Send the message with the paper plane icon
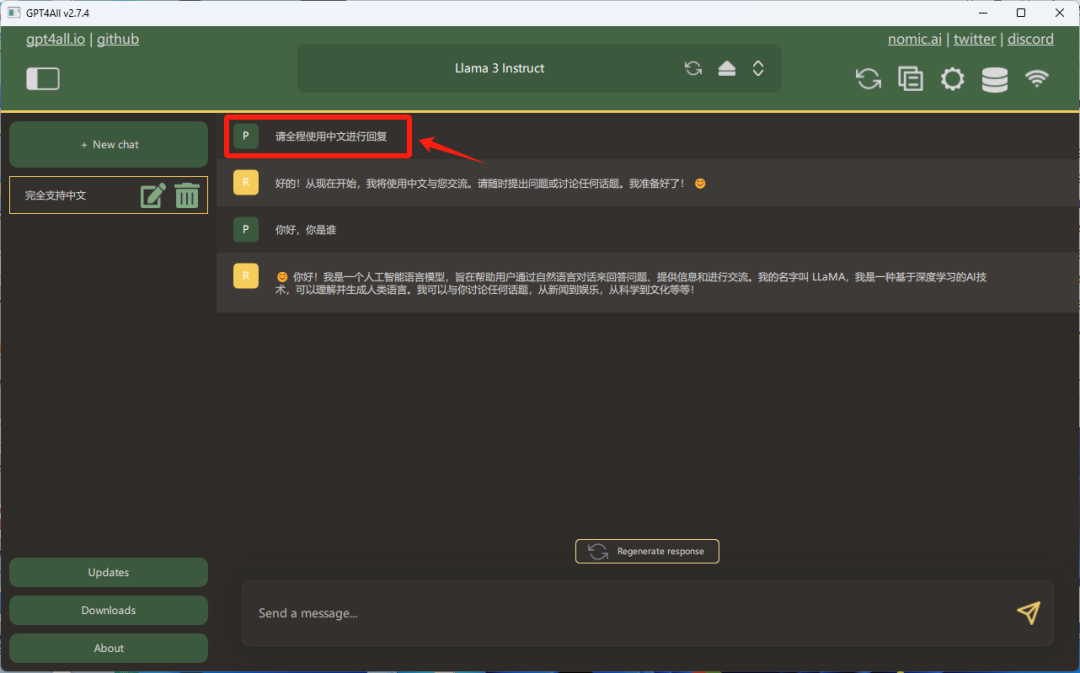The image size is (1080, 673). (x=1028, y=612)
